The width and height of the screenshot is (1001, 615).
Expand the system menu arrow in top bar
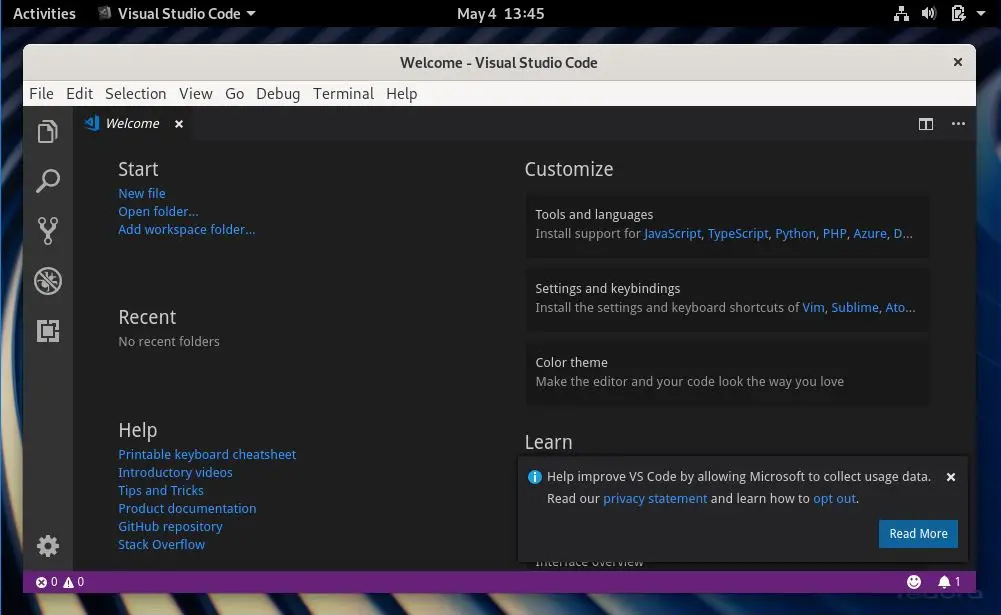pos(981,13)
